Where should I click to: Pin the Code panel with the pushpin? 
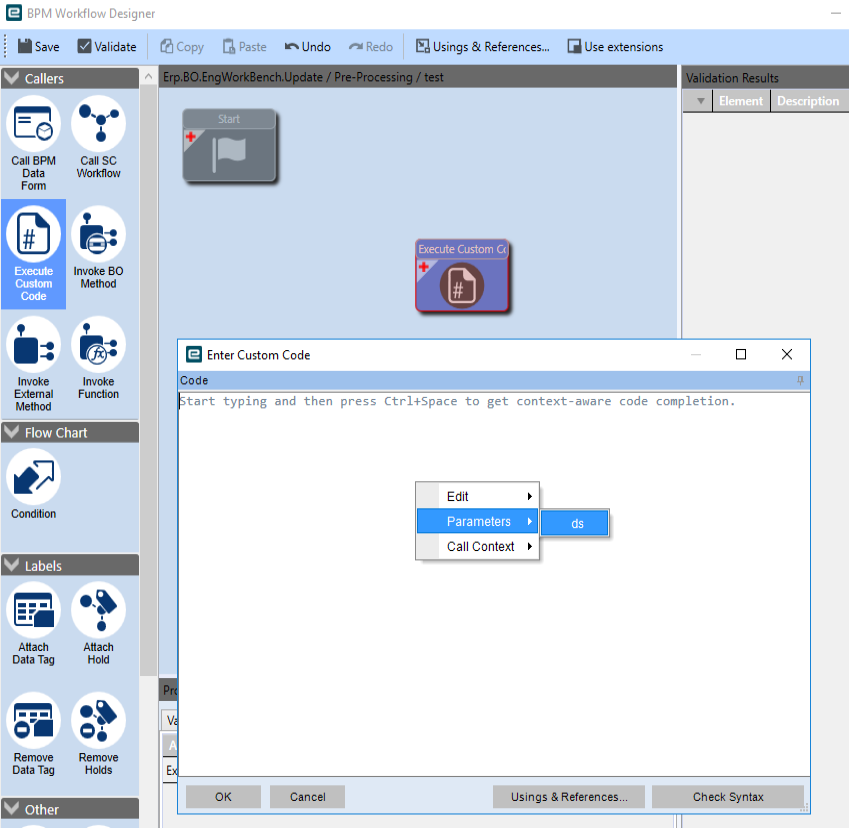[800, 380]
